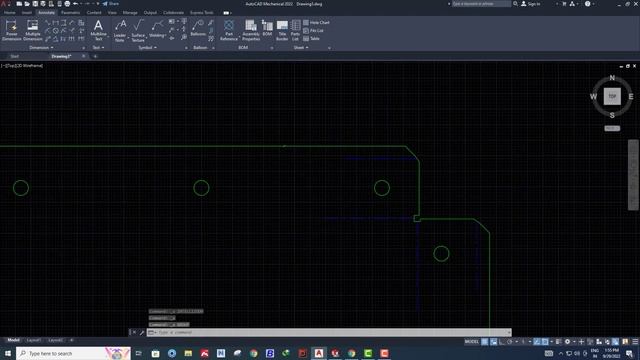This screenshot has width=640, height=360.
Task: Select the Multiple Dimension tool
Action: [x=33, y=30]
